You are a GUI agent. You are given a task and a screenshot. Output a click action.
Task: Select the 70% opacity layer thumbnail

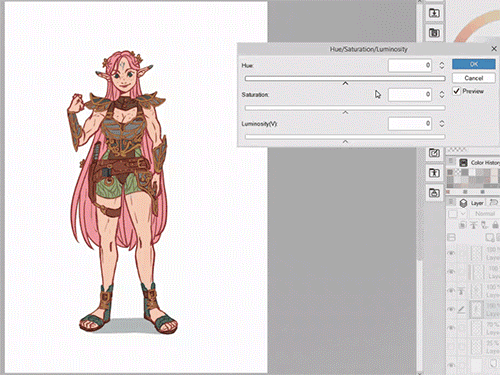(x=476, y=328)
